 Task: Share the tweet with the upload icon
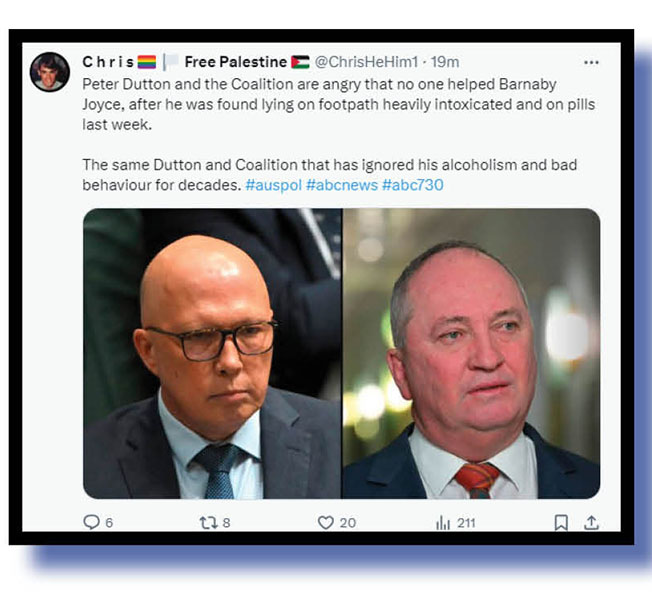coord(591,523)
